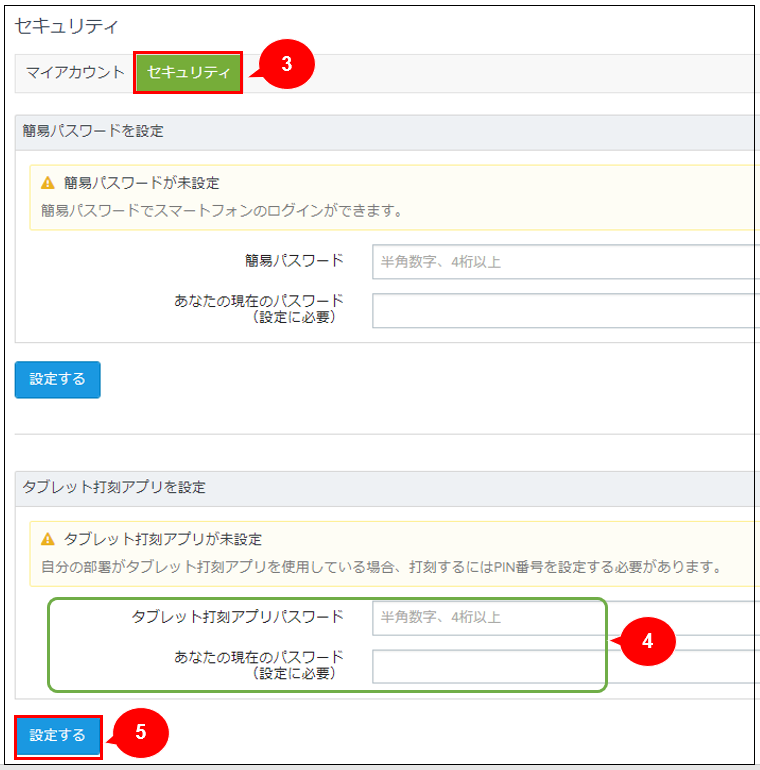Open the マイアカウント tab

(75, 72)
